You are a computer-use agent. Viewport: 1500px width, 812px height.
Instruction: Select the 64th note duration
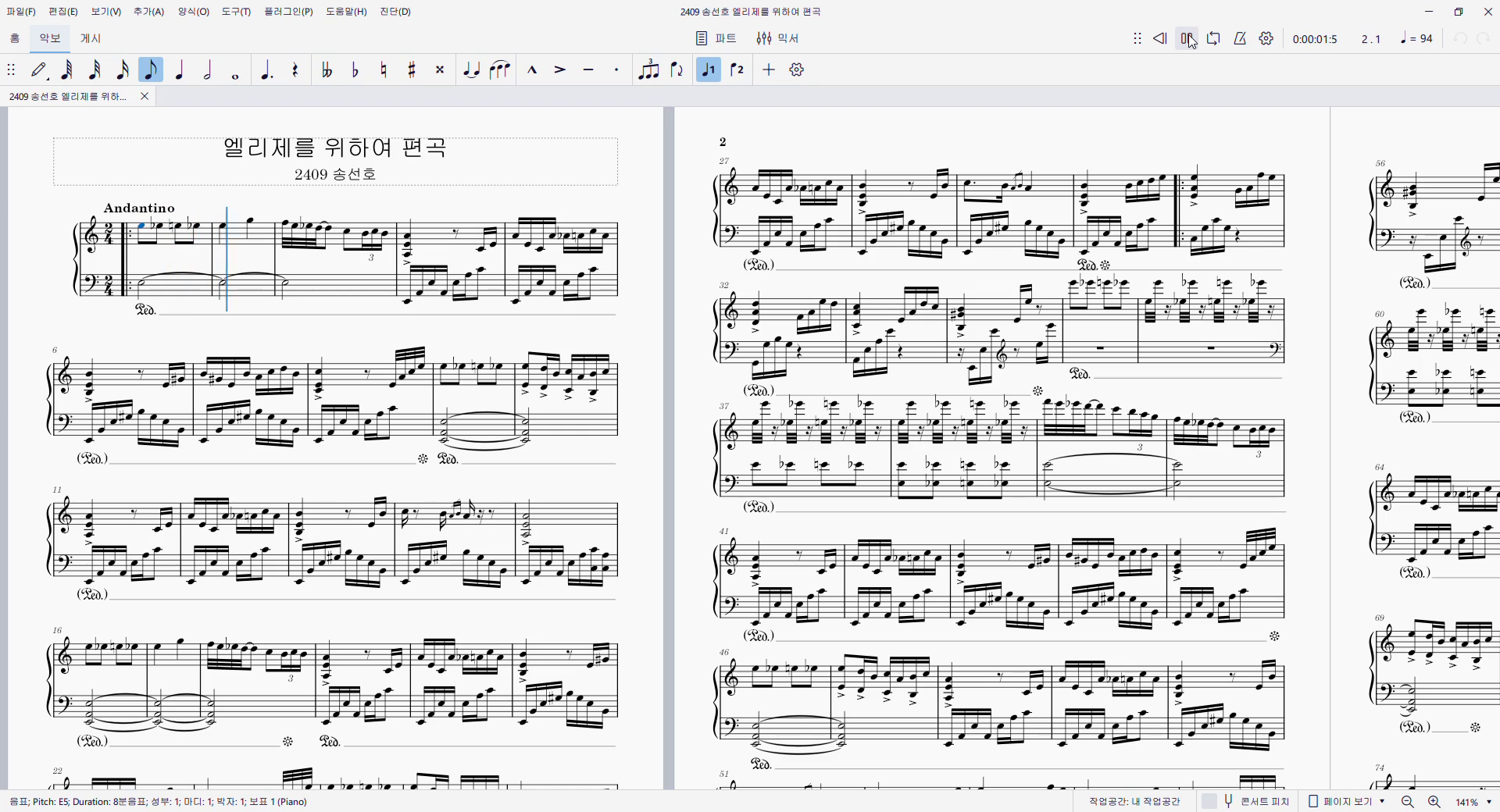click(x=67, y=69)
